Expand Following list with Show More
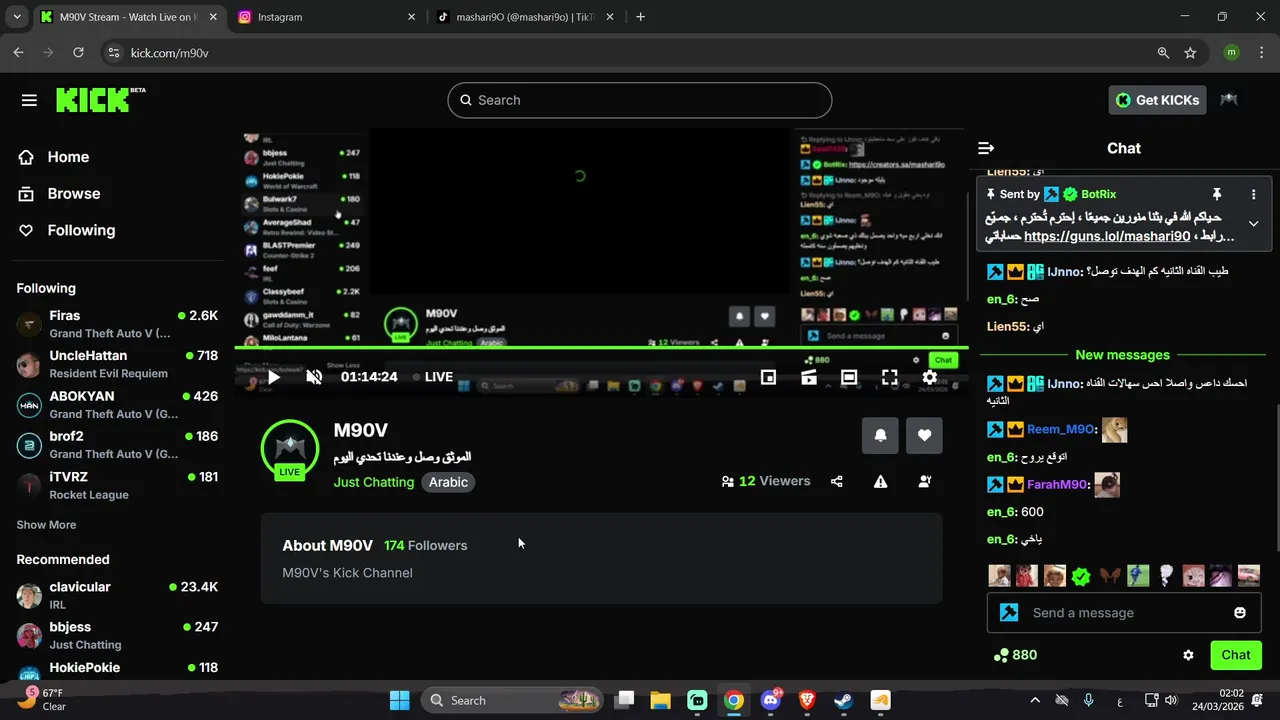Image resolution: width=1280 pixels, height=720 pixels. pyautogui.click(x=46, y=525)
